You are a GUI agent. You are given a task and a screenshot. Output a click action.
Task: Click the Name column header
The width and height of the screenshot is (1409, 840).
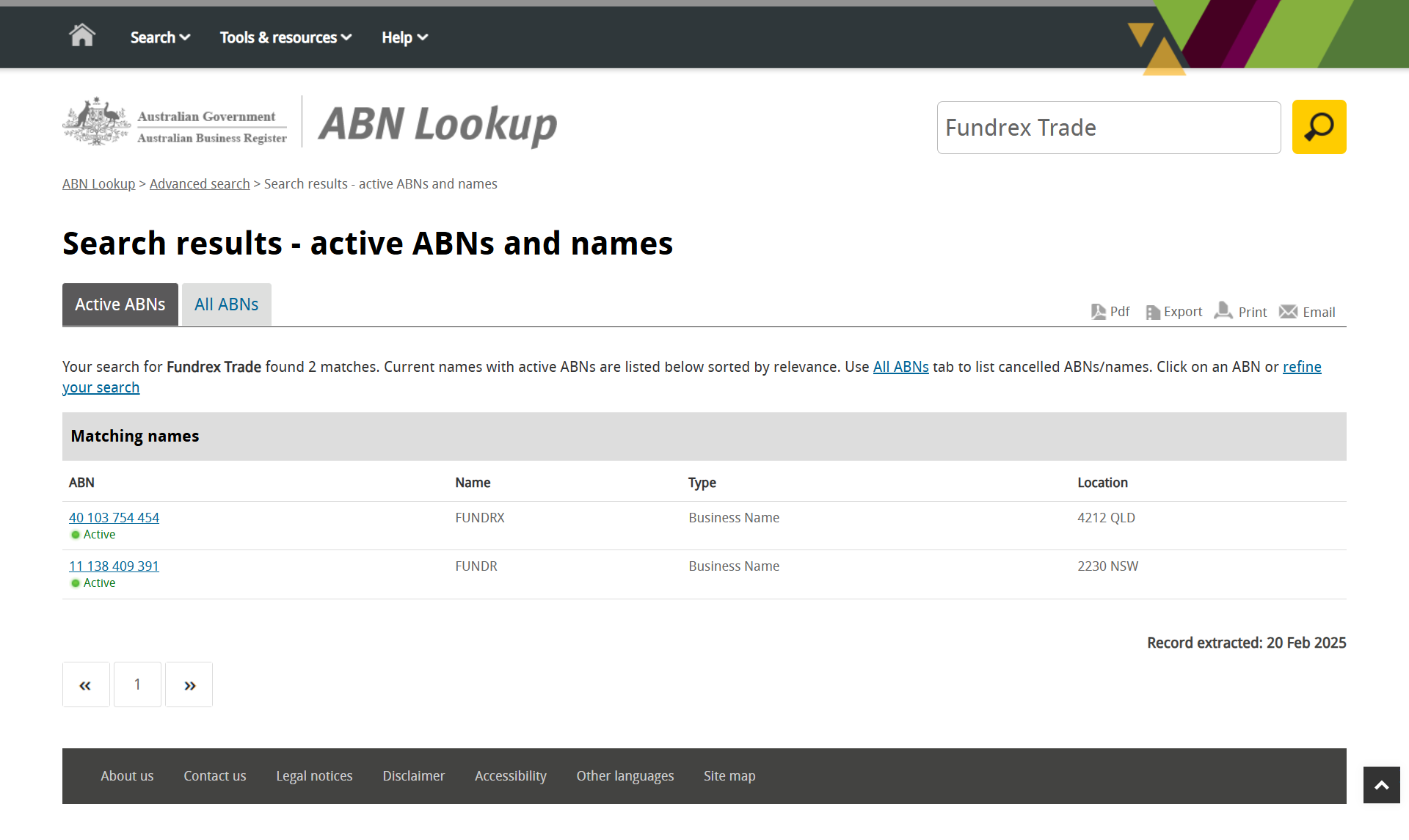[473, 483]
